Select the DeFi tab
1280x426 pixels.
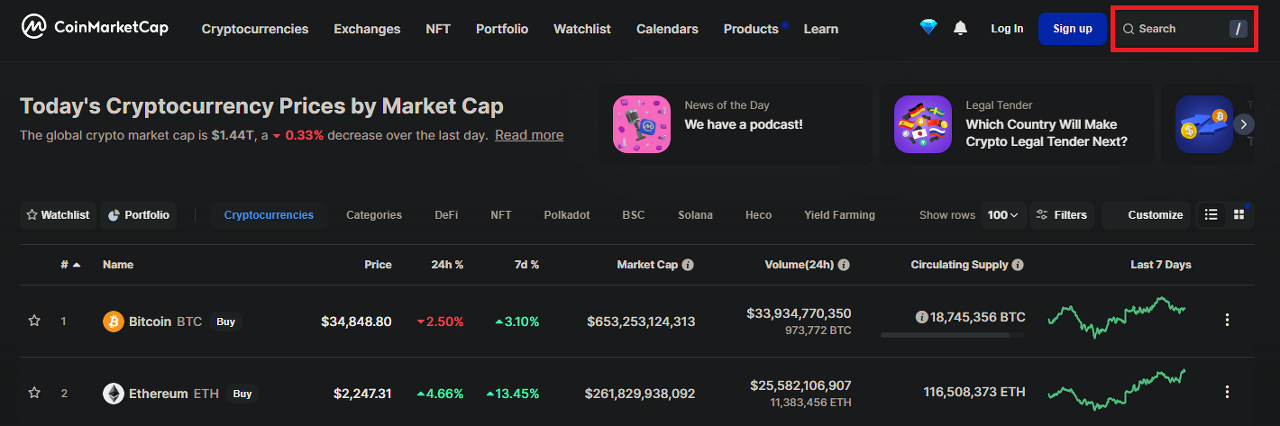pos(447,215)
